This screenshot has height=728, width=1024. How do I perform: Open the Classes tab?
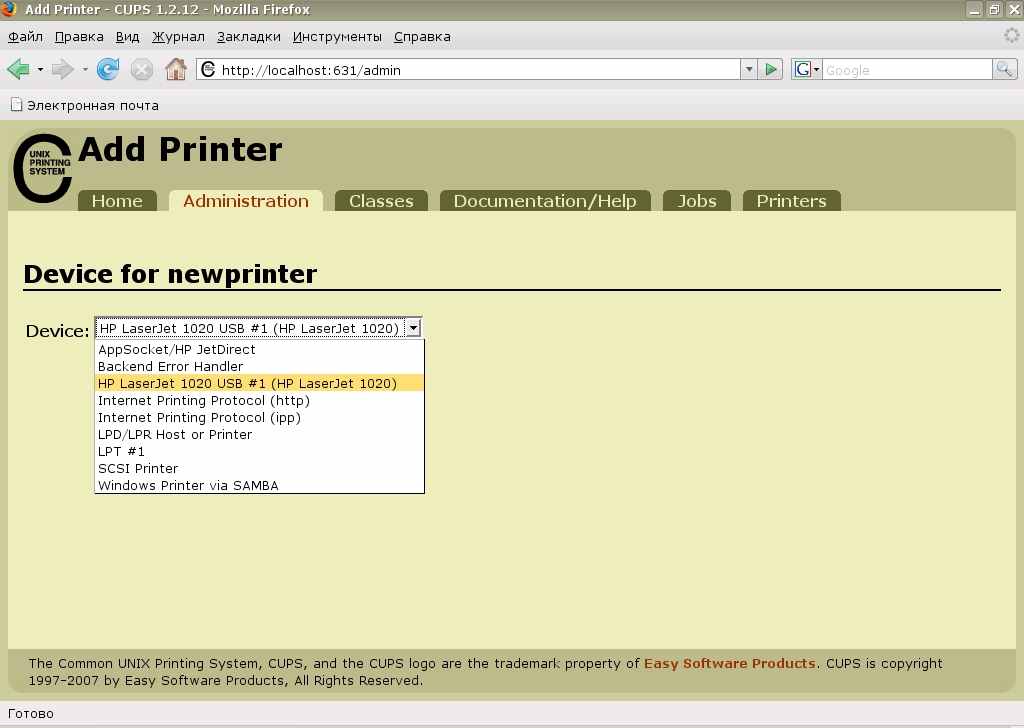point(381,200)
